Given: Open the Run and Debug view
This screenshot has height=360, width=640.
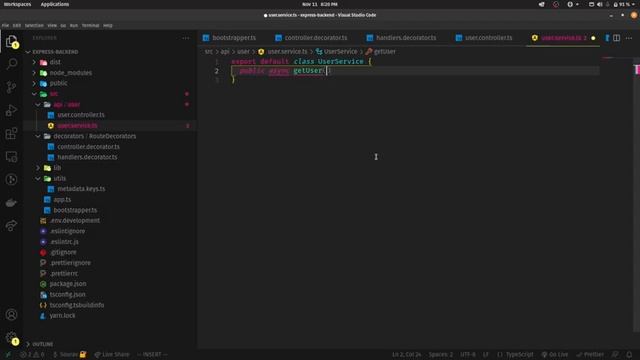Looking at the screenshot, I should click(11, 110).
